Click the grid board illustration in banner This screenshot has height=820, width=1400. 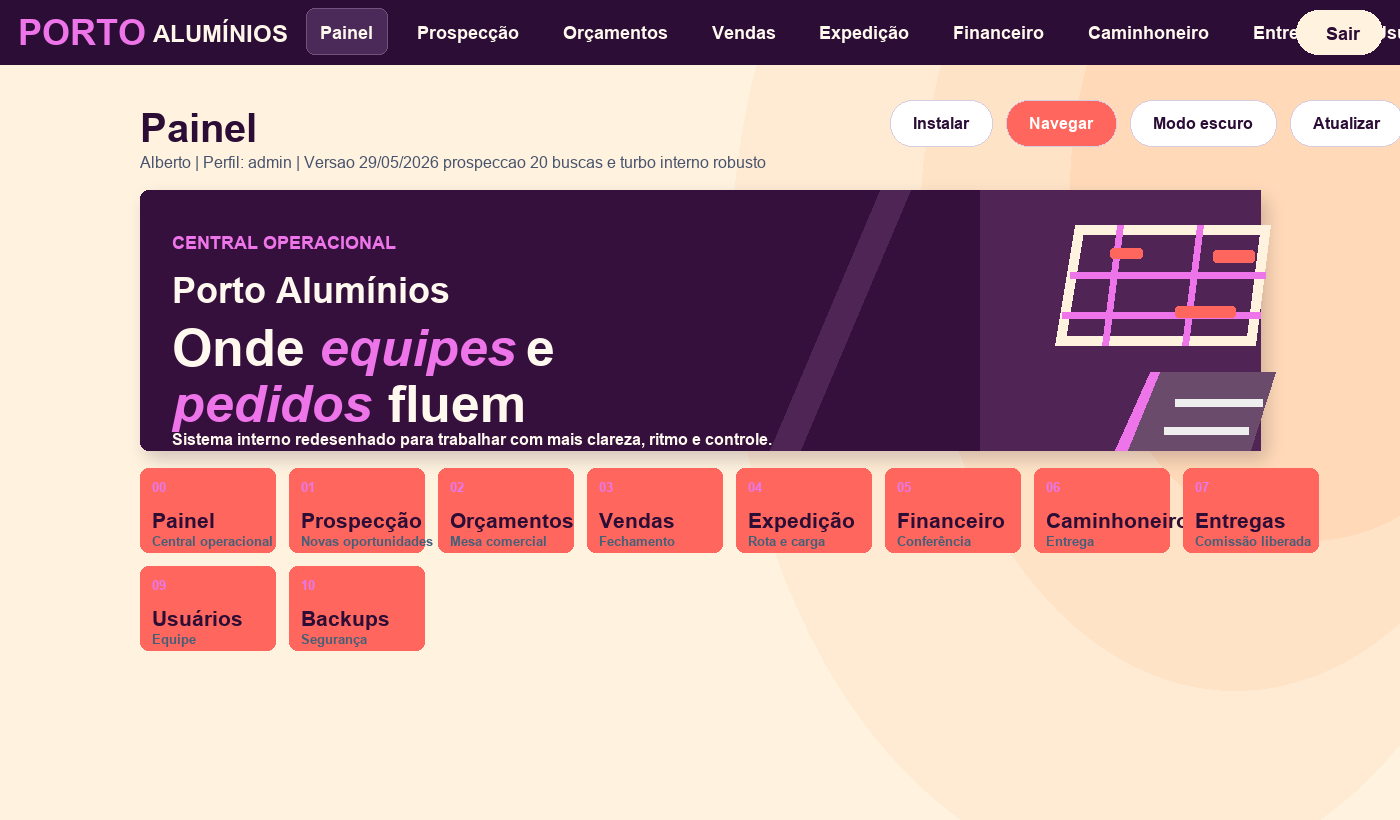pyautogui.click(x=1163, y=286)
